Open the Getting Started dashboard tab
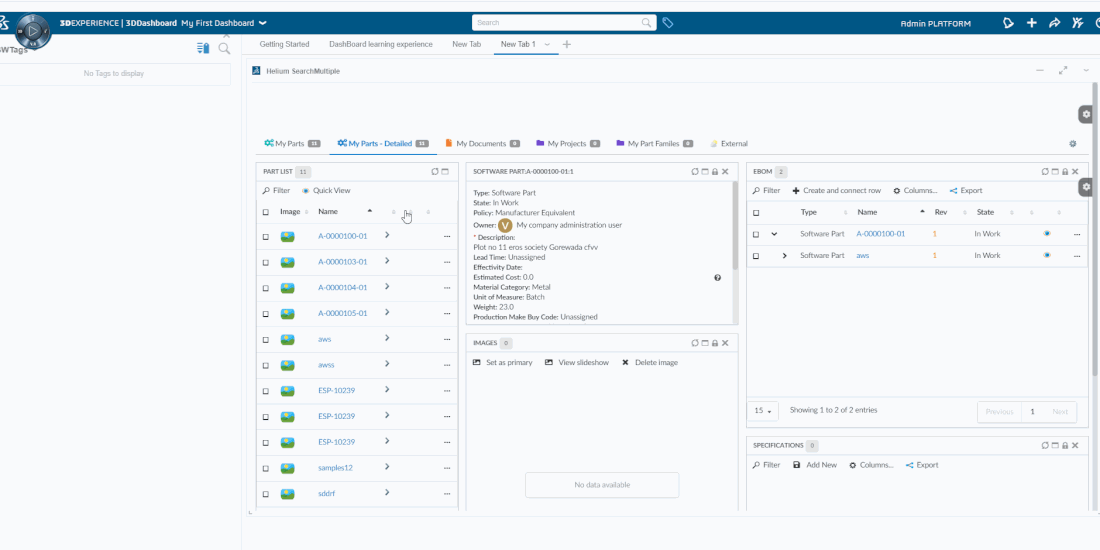The image size is (1100, 550). pos(284,44)
